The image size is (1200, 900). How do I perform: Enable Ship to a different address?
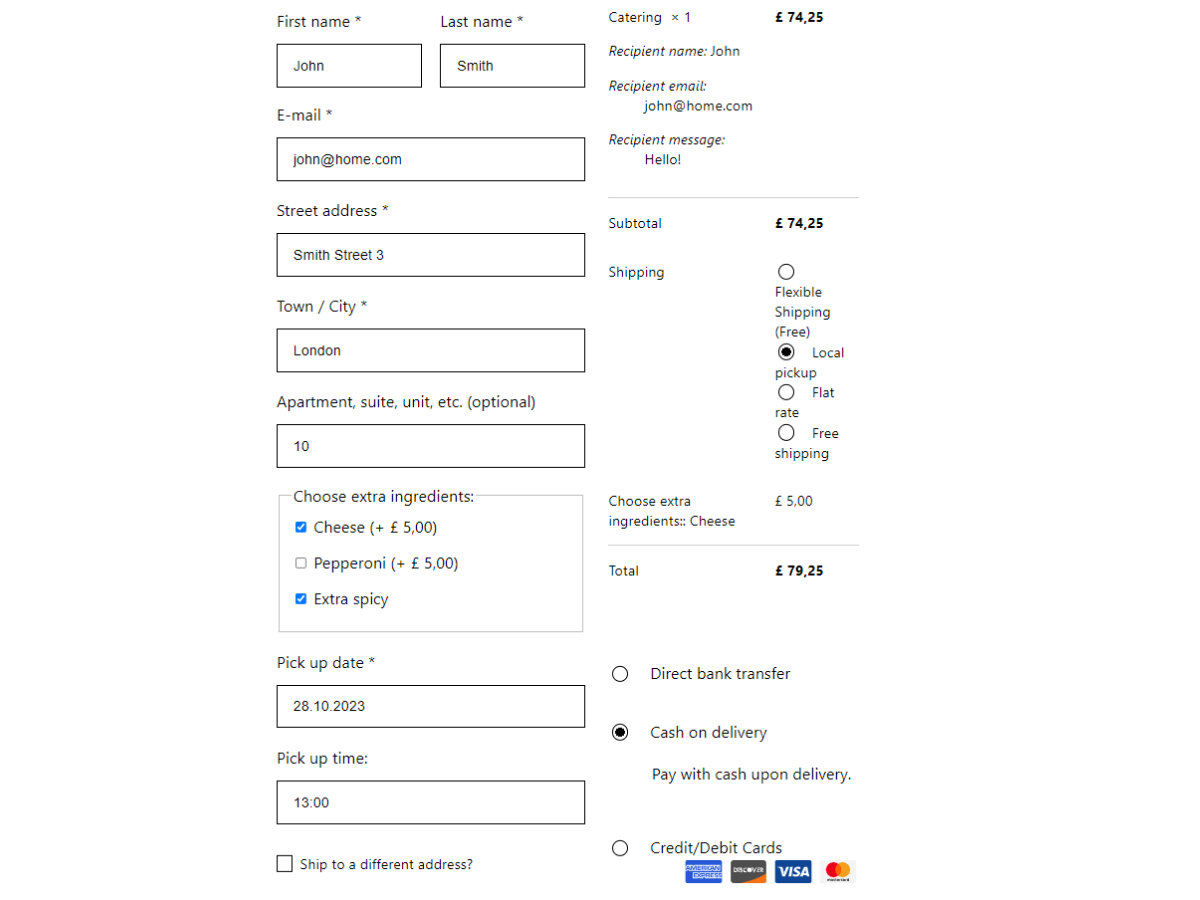[284, 864]
